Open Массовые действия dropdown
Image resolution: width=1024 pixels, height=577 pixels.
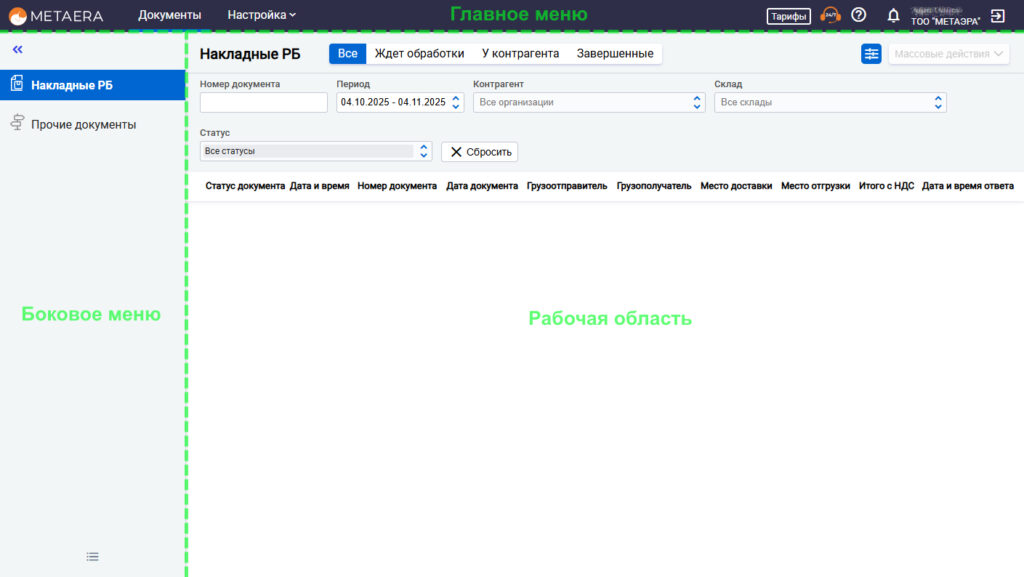click(x=948, y=54)
